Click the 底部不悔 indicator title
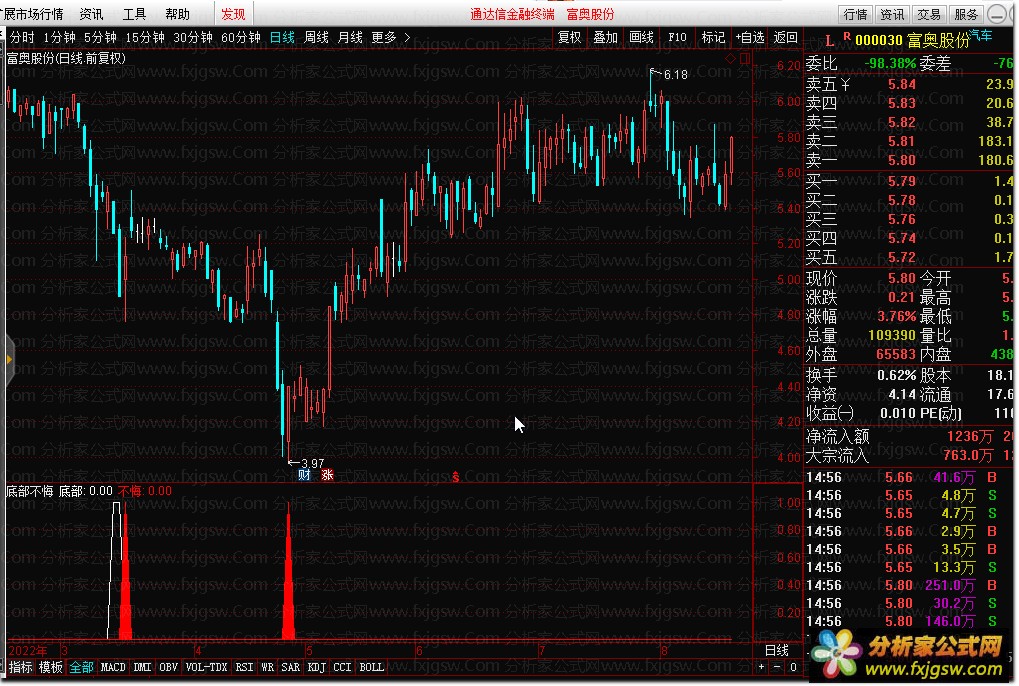The image size is (1019, 686). [29, 491]
